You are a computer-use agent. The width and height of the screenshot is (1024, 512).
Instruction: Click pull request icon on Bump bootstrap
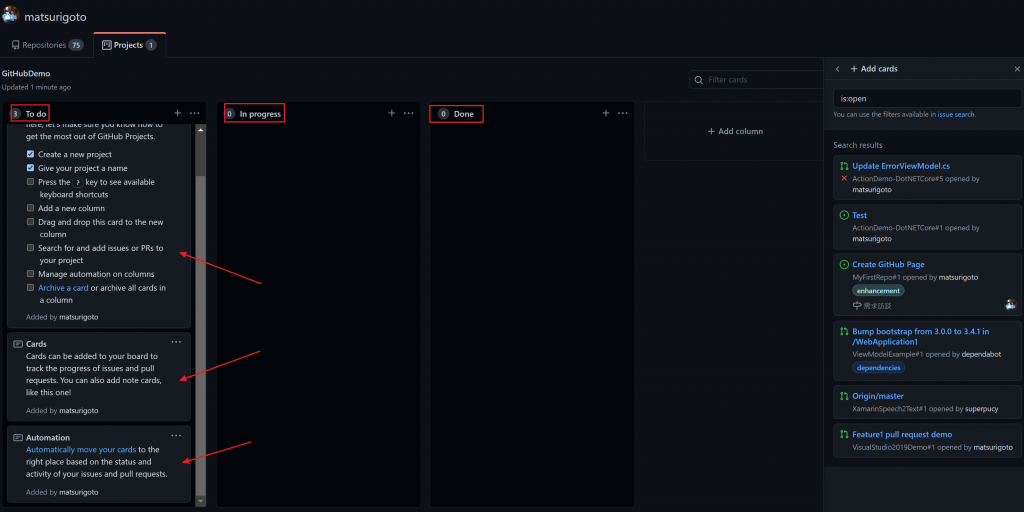(x=844, y=331)
